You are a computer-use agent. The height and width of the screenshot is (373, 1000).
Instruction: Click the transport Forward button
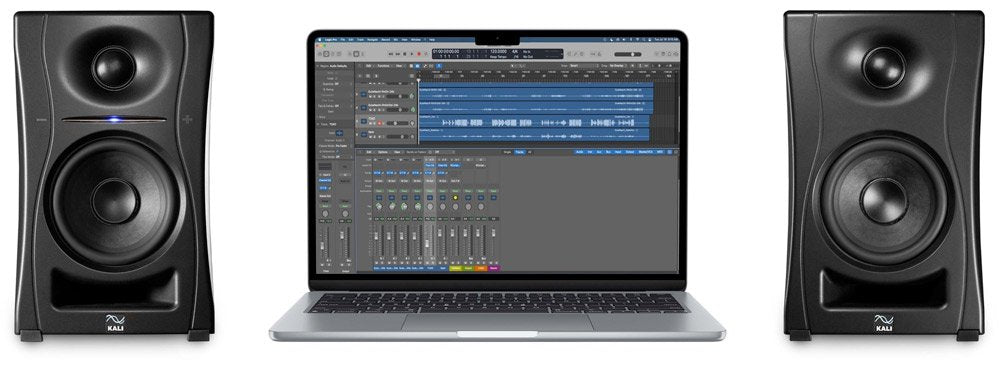(398, 54)
